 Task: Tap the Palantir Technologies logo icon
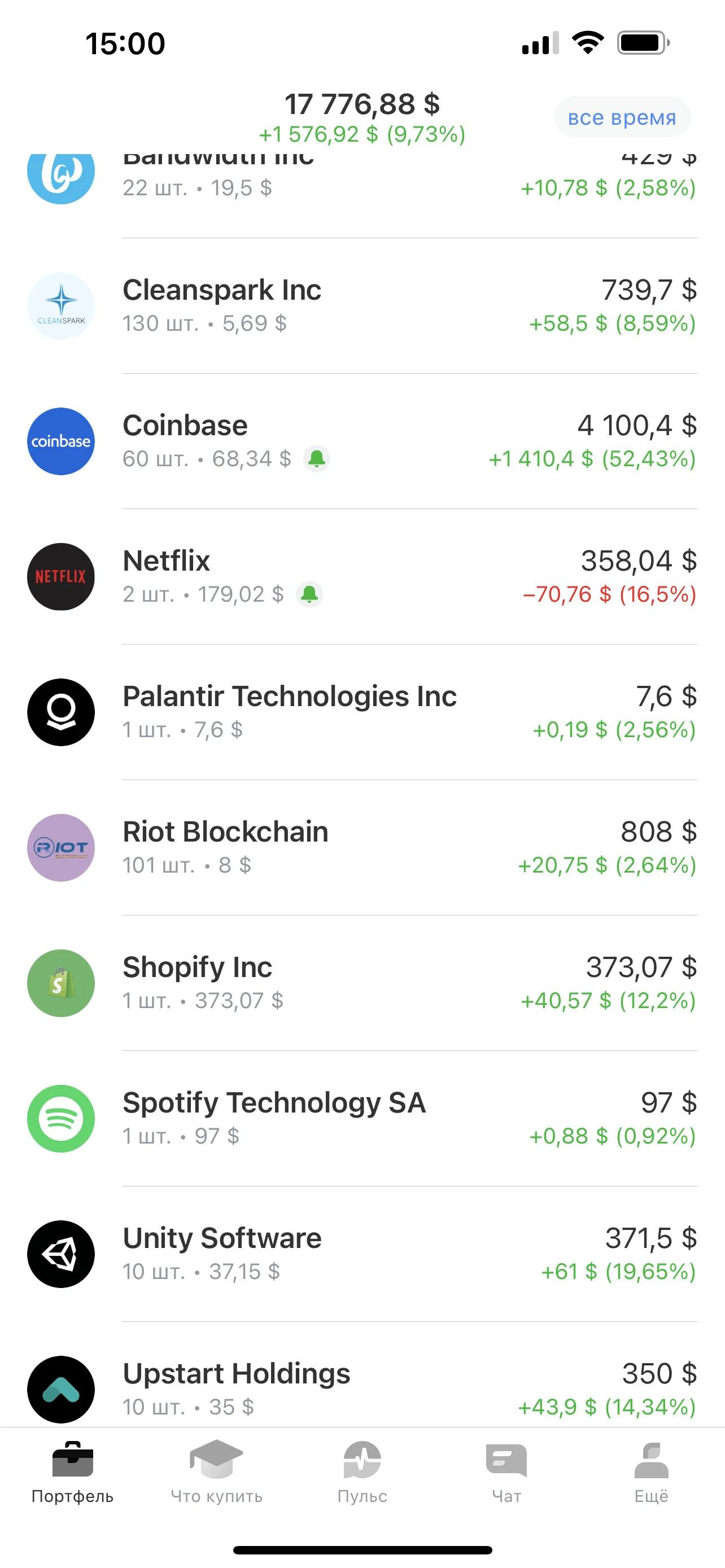[x=61, y=712]
